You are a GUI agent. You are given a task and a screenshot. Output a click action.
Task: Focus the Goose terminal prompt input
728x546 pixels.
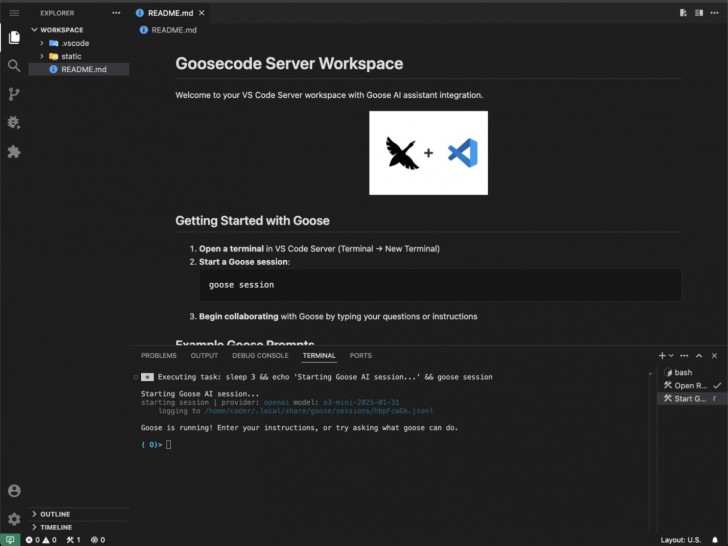169,445
